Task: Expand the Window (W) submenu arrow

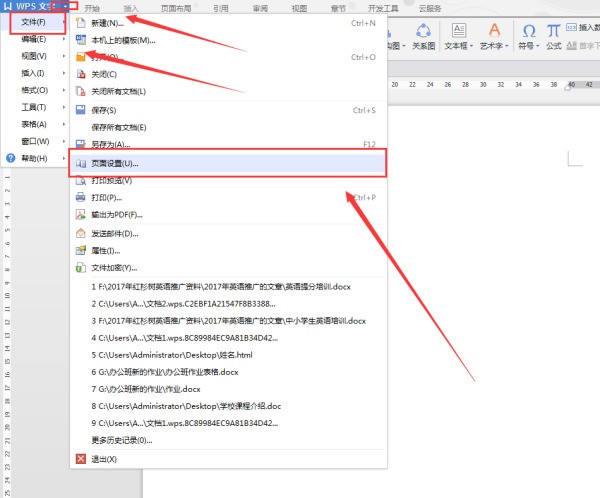Action: (x=64, y=141)
